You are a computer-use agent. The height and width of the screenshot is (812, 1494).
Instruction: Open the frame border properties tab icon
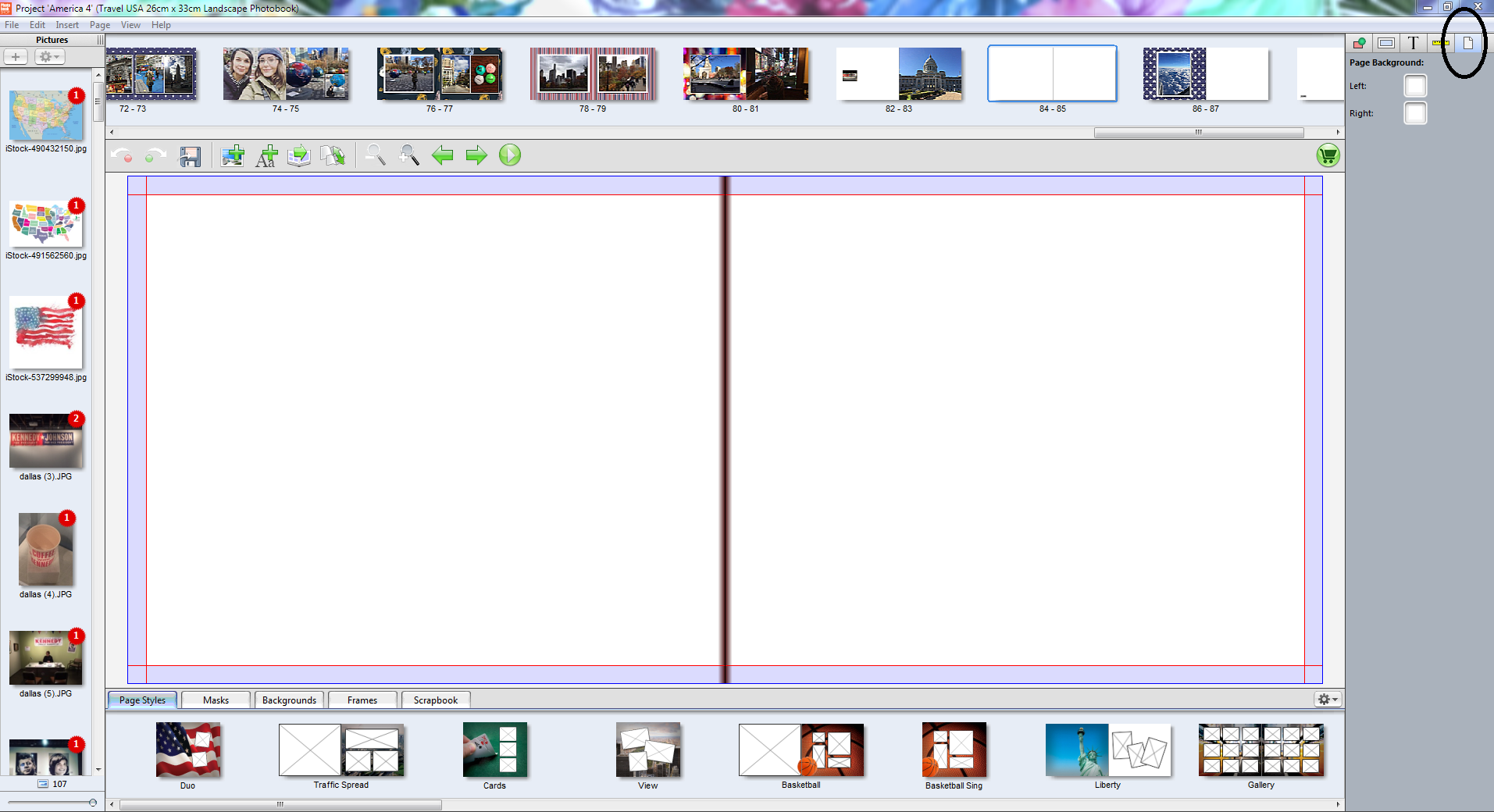click(x=1386, y=43)
